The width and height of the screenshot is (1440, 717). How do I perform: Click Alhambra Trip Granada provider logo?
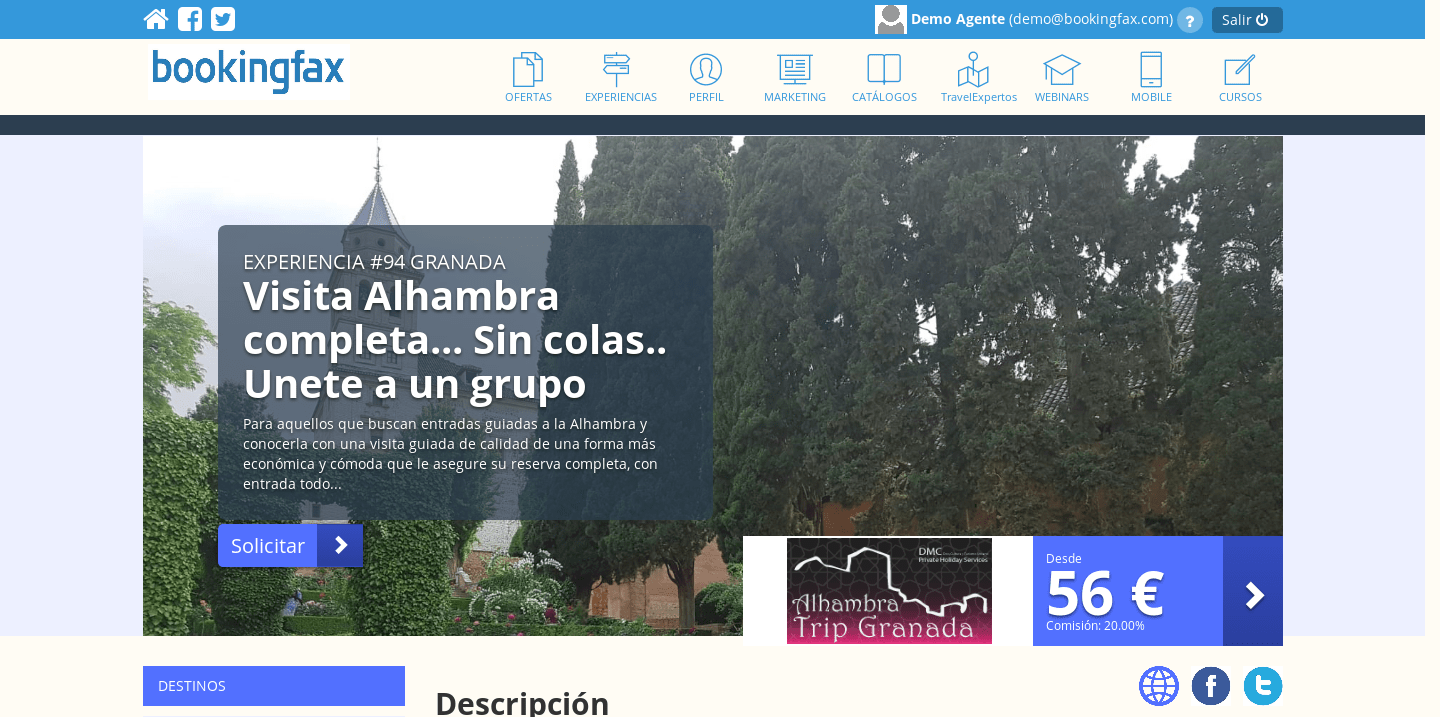coord(889,590)
